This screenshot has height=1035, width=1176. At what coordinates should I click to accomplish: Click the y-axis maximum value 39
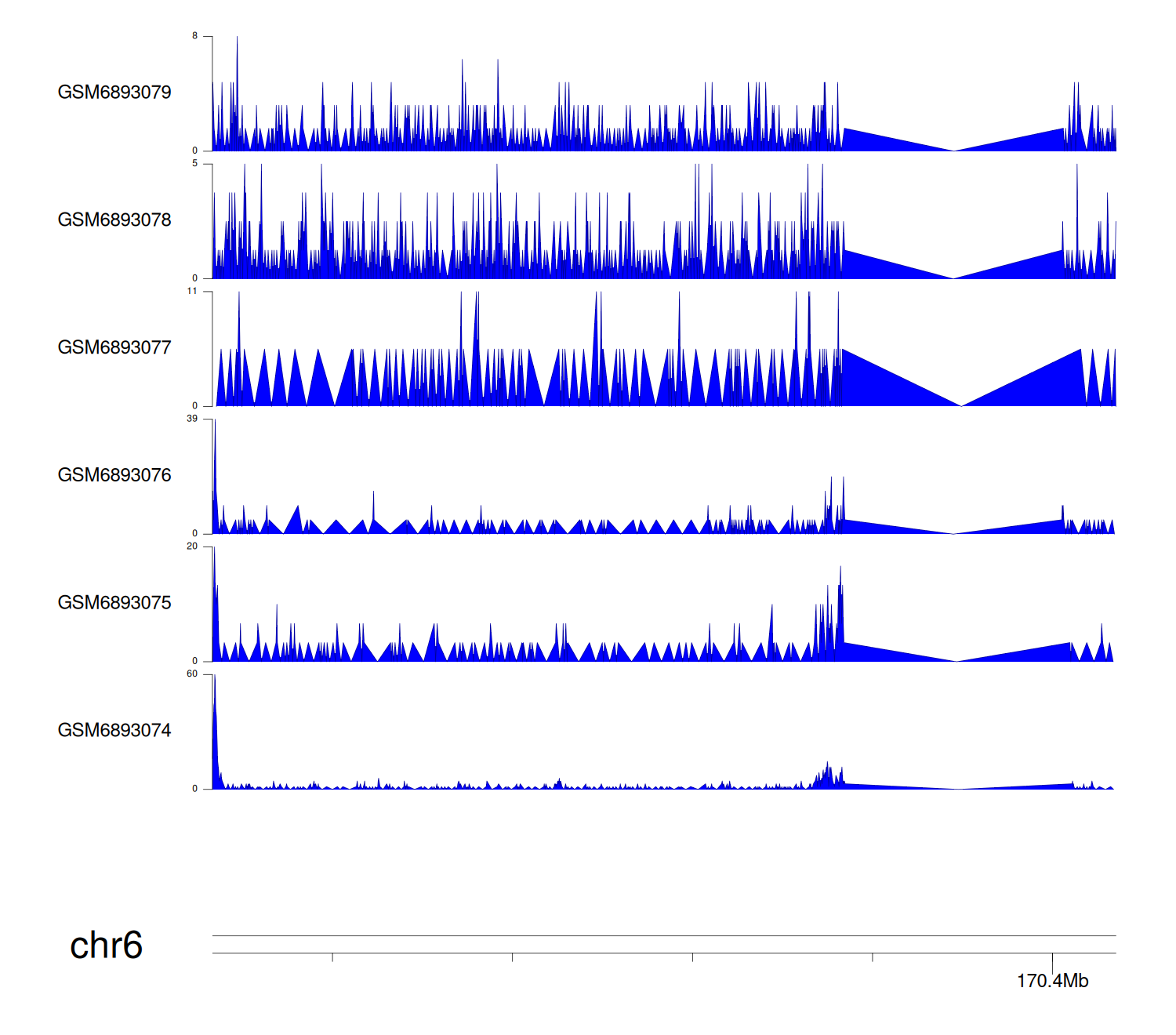pyautogui.click(x=192, y=419)
